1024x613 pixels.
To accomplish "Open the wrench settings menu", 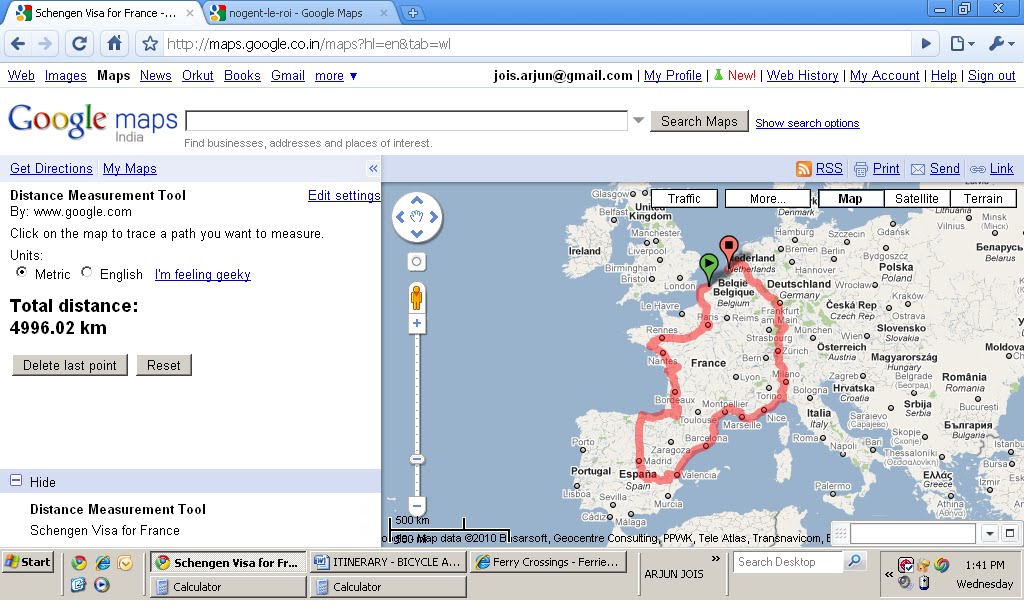I will coord(1000,44).
